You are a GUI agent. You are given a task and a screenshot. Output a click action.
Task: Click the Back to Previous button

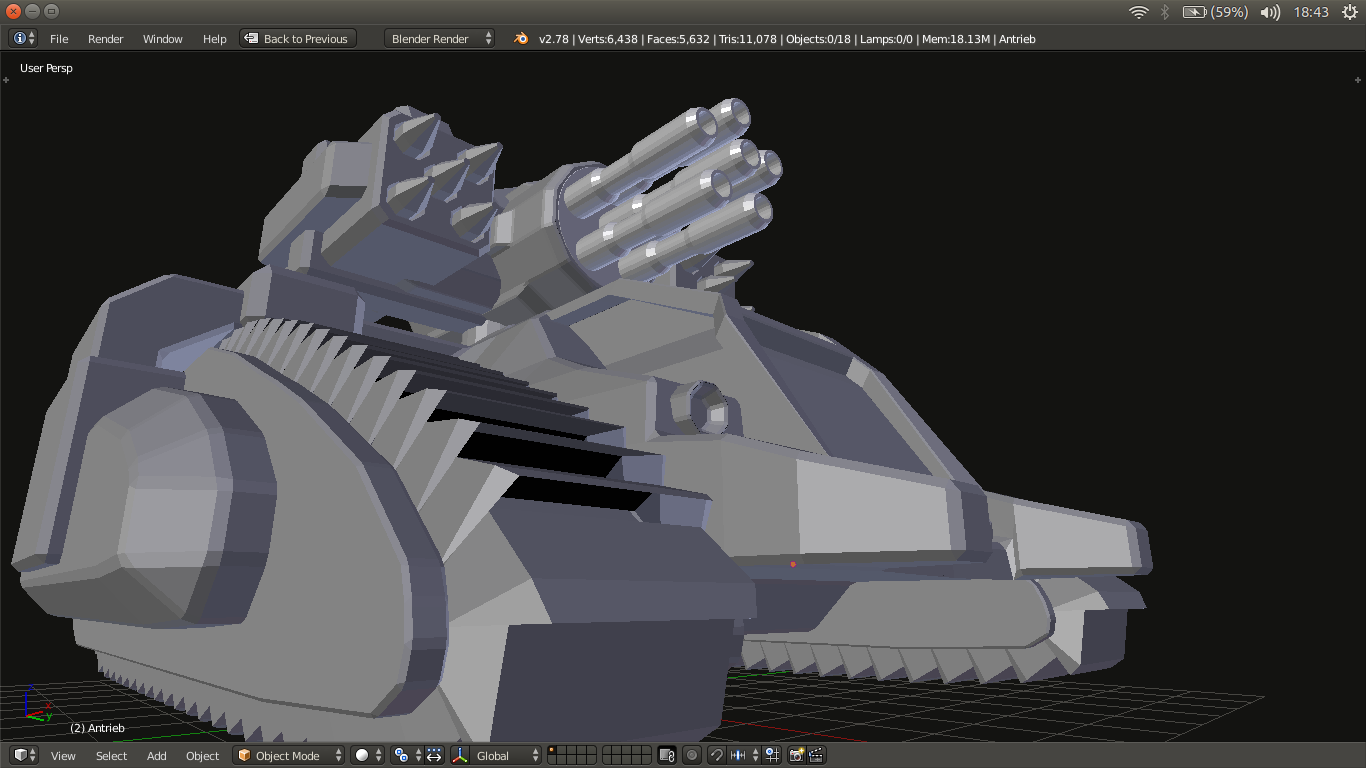click(x=298, y=39)
